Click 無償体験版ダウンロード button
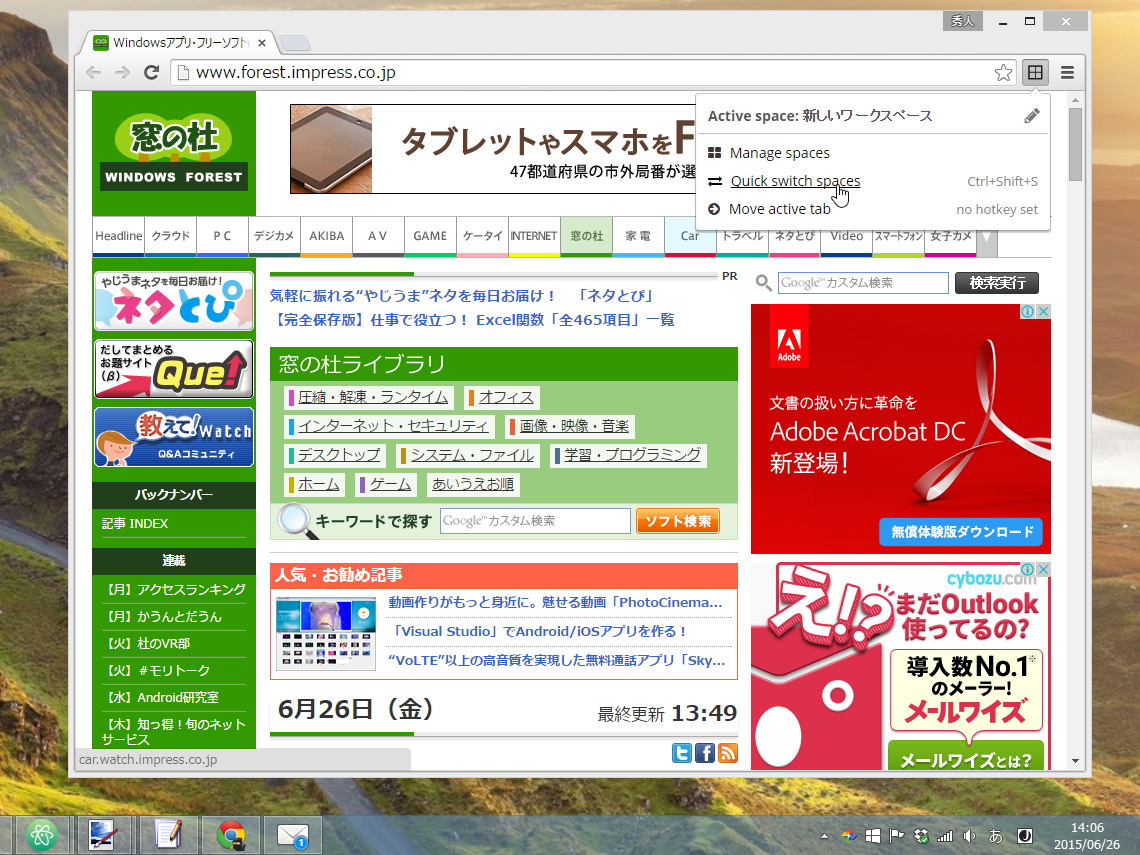Image resolution: width=1140 pixels, height=855 pixels. click(961, 531)
